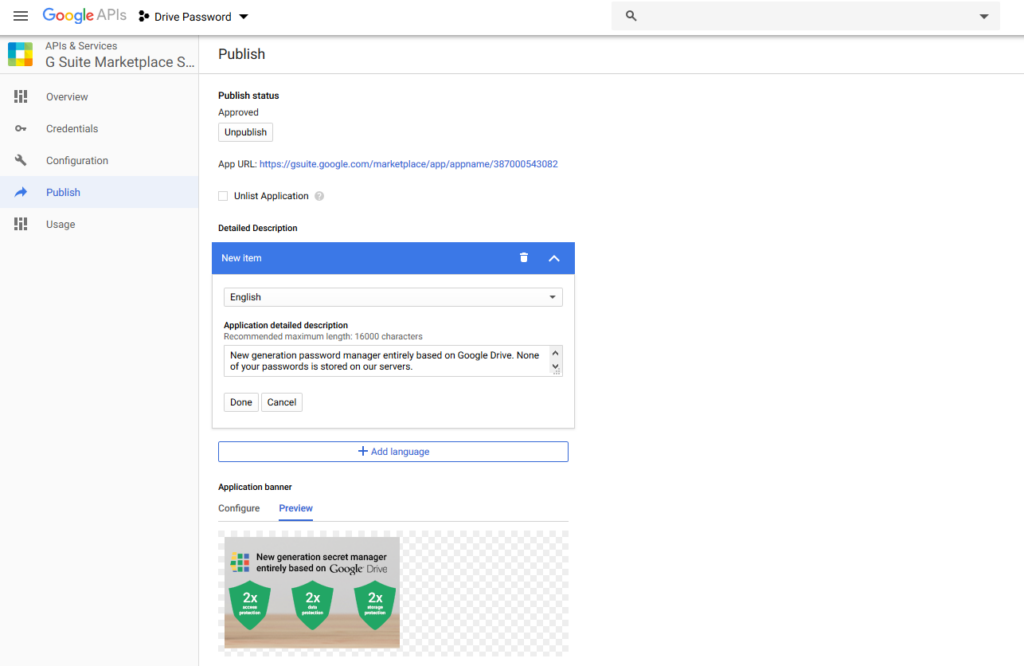1024x666 pixels.
Task: Click the G Suite Marketplace SDK logo
Action: point(20,54)
